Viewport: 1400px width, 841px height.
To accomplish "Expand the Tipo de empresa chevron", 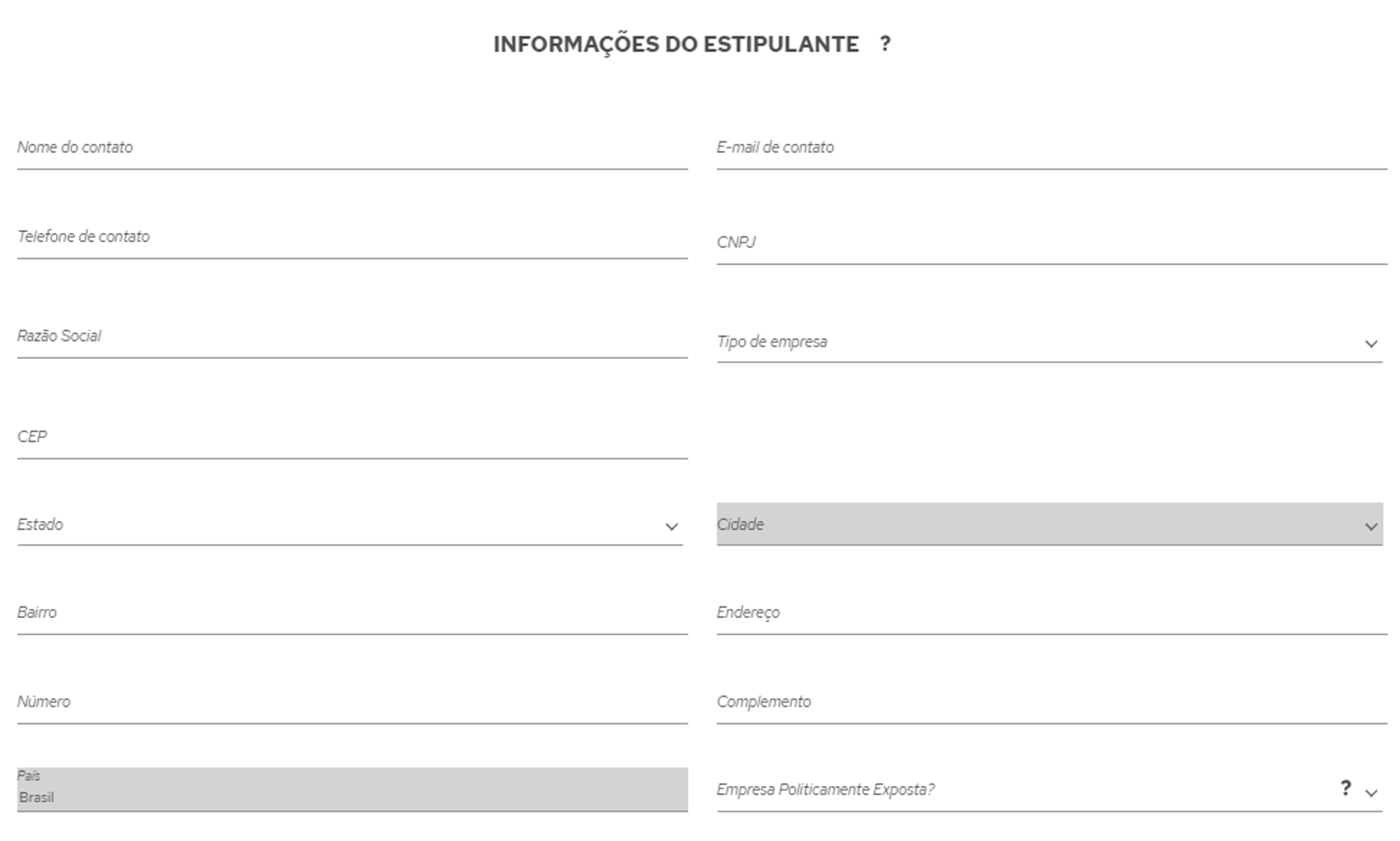I will (1370, 344).
